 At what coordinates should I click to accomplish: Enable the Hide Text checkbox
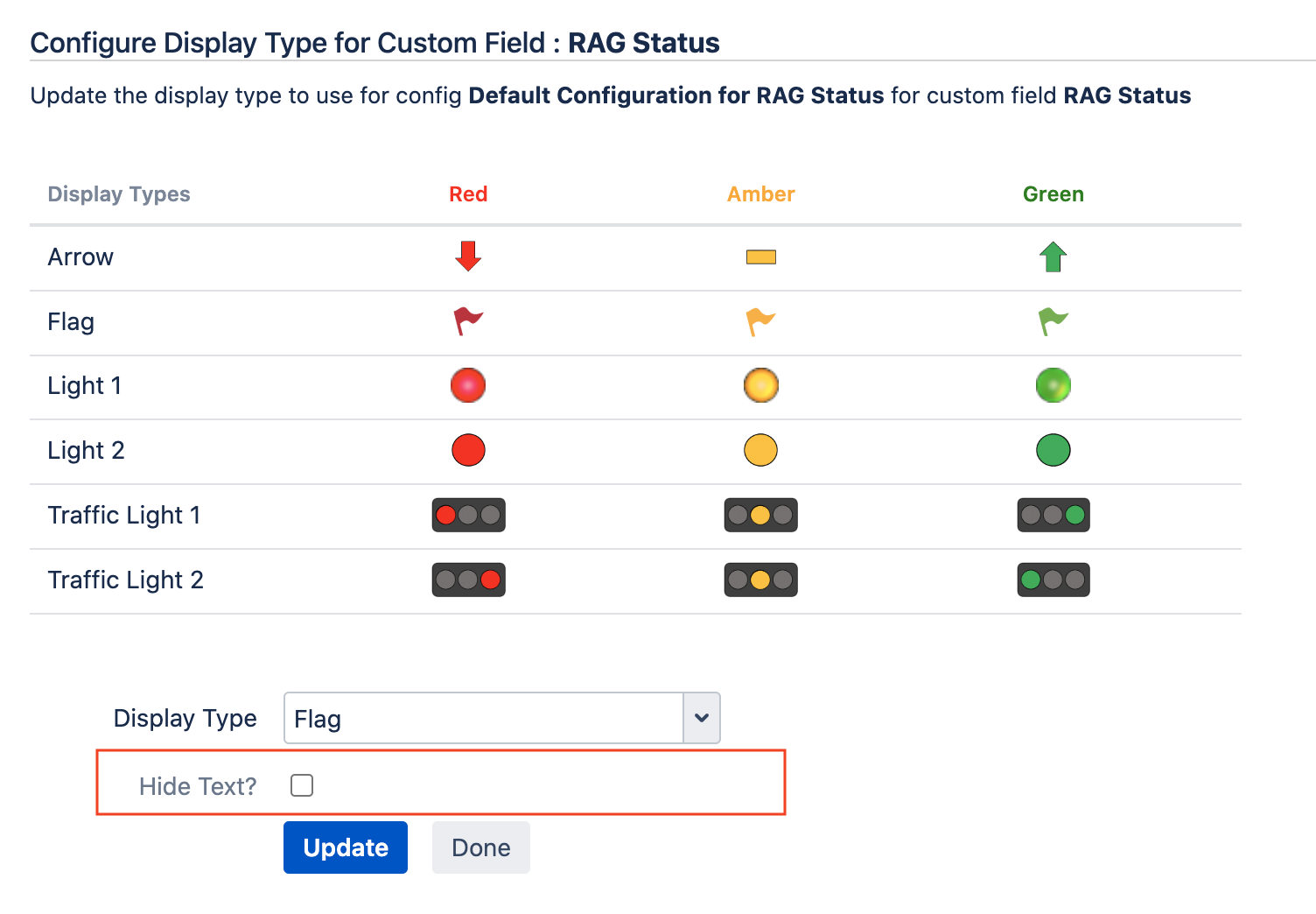(302, 785)
